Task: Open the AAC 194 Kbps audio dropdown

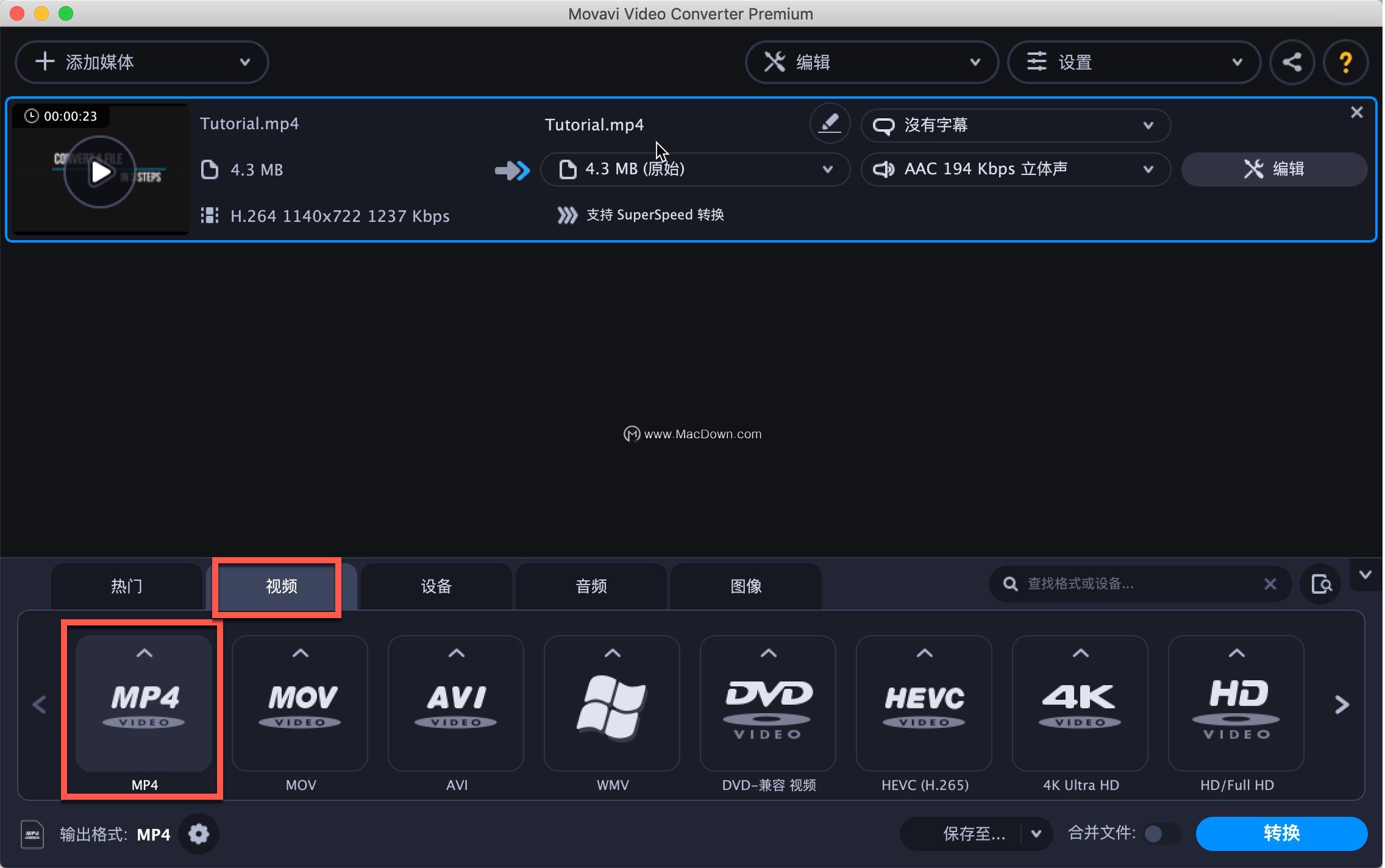Action: 1016,169
